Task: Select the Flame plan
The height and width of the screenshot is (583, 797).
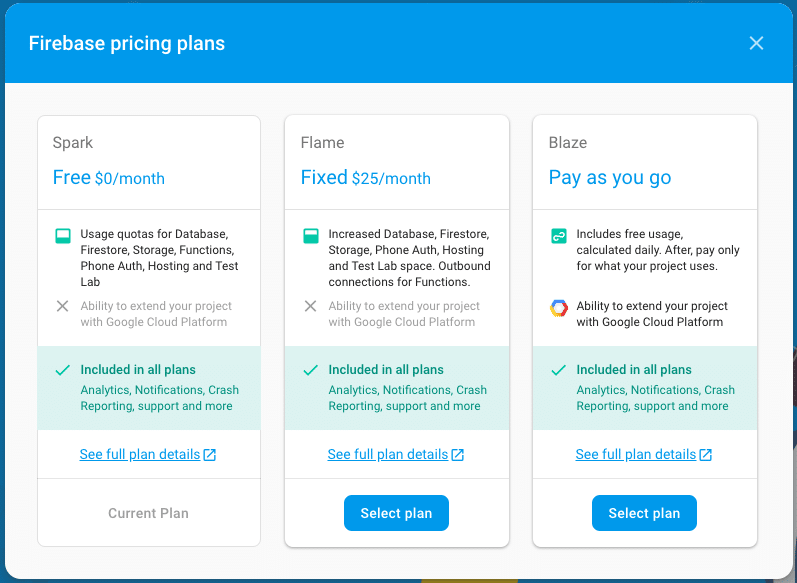Action: pos(396,513)
